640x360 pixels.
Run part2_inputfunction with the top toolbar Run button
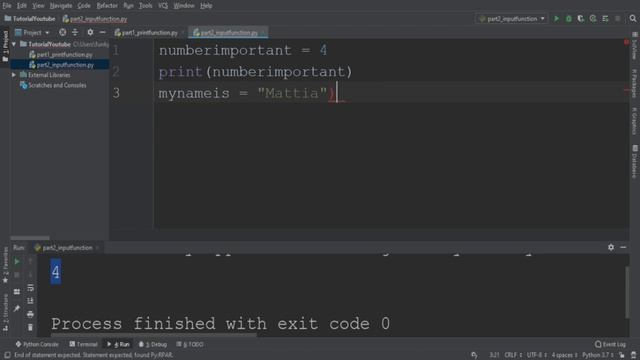pyautogui.click(x=556, y=19)
